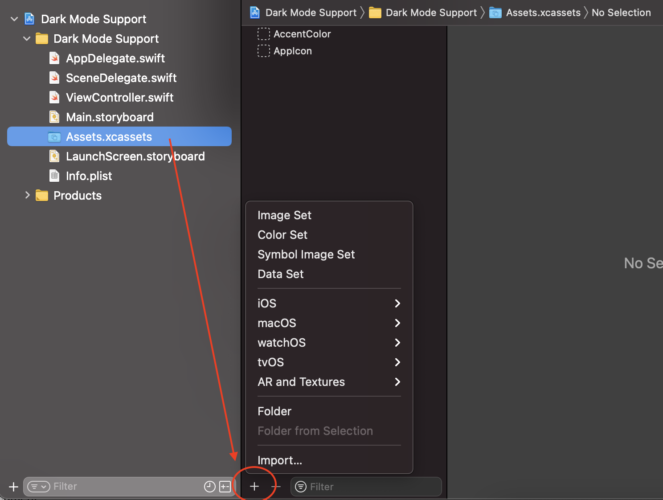663x500 pixels.
Task: Click the Main.storyboard file icon
Action: click(x=54, y=117)
